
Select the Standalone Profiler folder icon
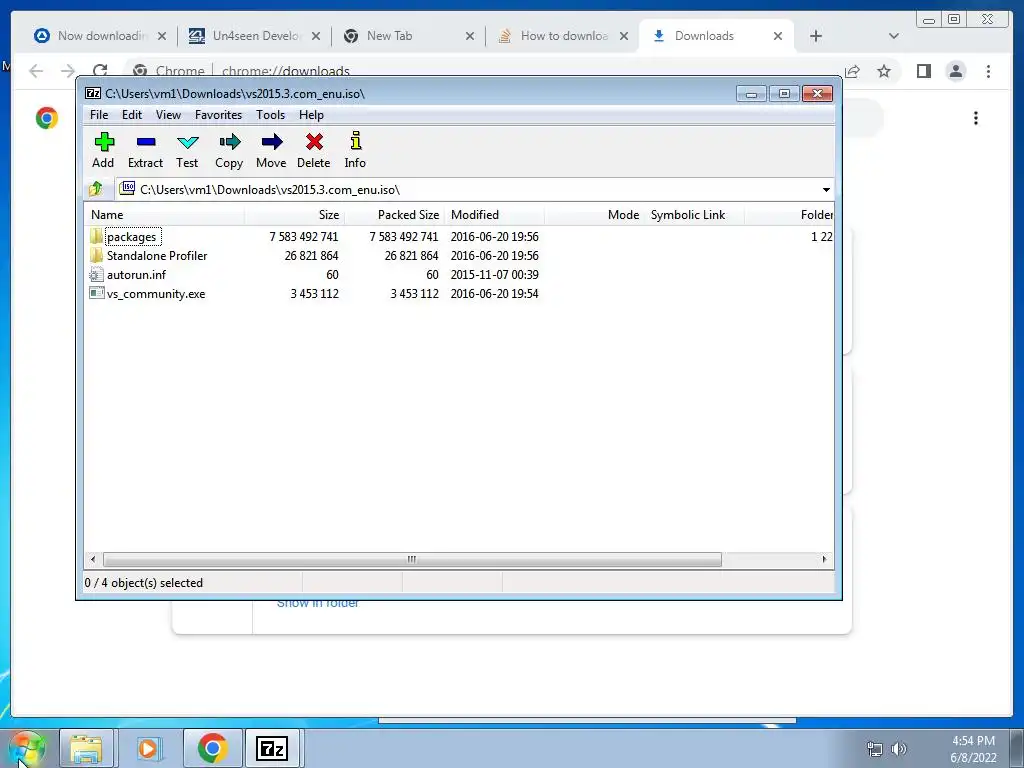point(96,255)
